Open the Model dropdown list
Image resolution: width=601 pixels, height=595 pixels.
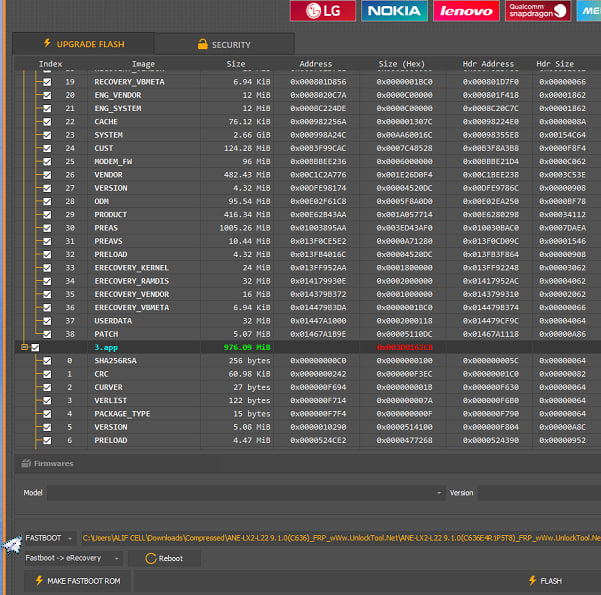[x=439, y=493]
